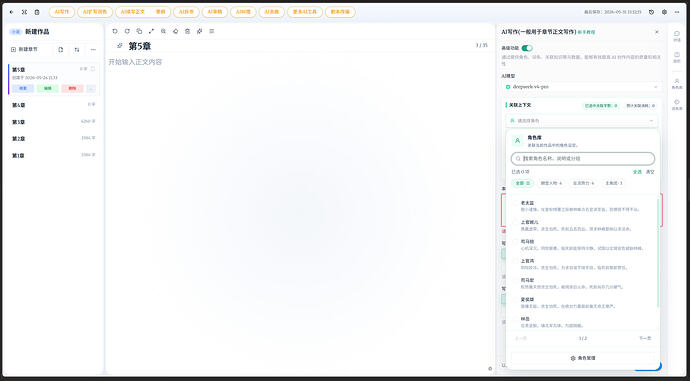Open the extra options button on 第5章 card
The image size is (690, 381).
(91, 88)
